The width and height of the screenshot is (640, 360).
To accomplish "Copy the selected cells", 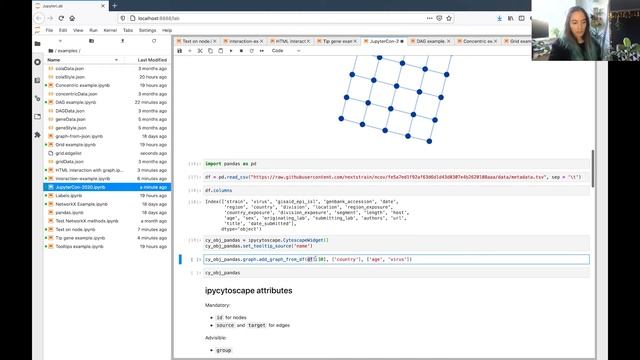I will (210, 51).
